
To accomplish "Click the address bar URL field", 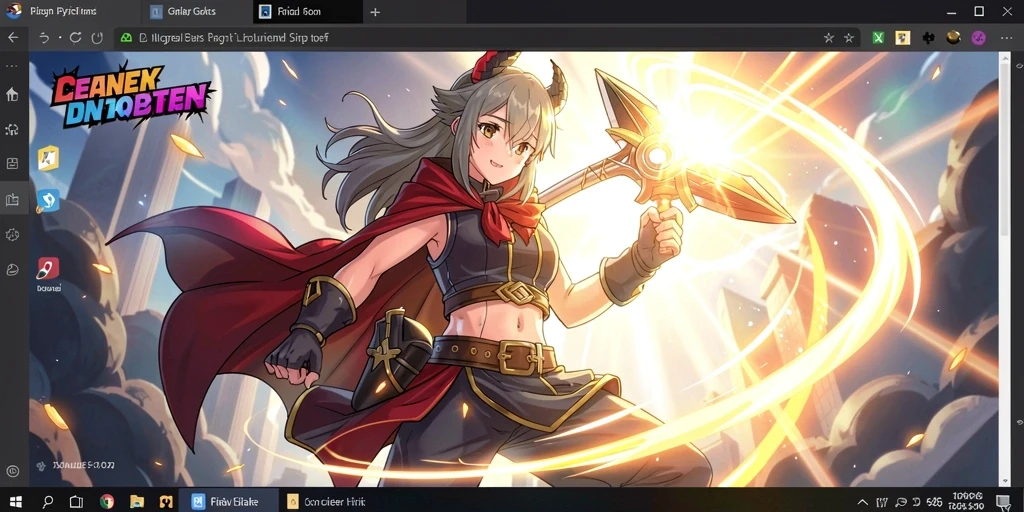I will 467,38.
